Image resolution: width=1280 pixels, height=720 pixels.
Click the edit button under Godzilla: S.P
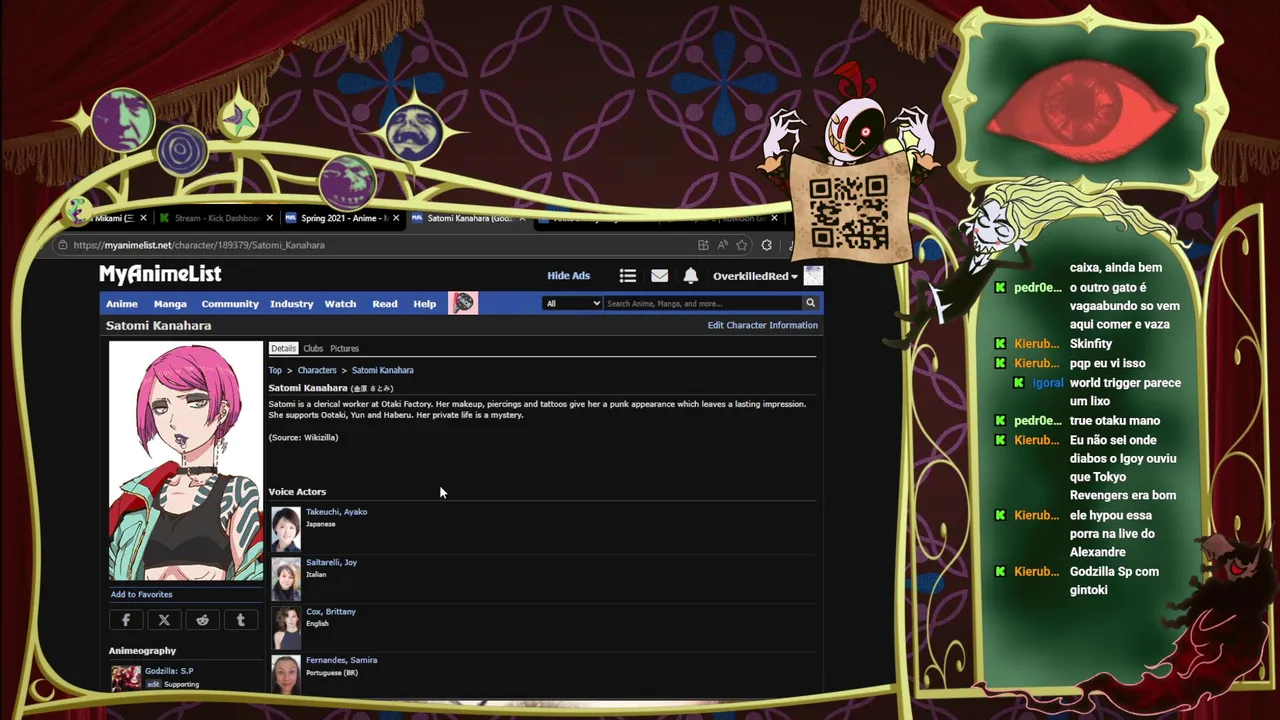coord(153,684)
